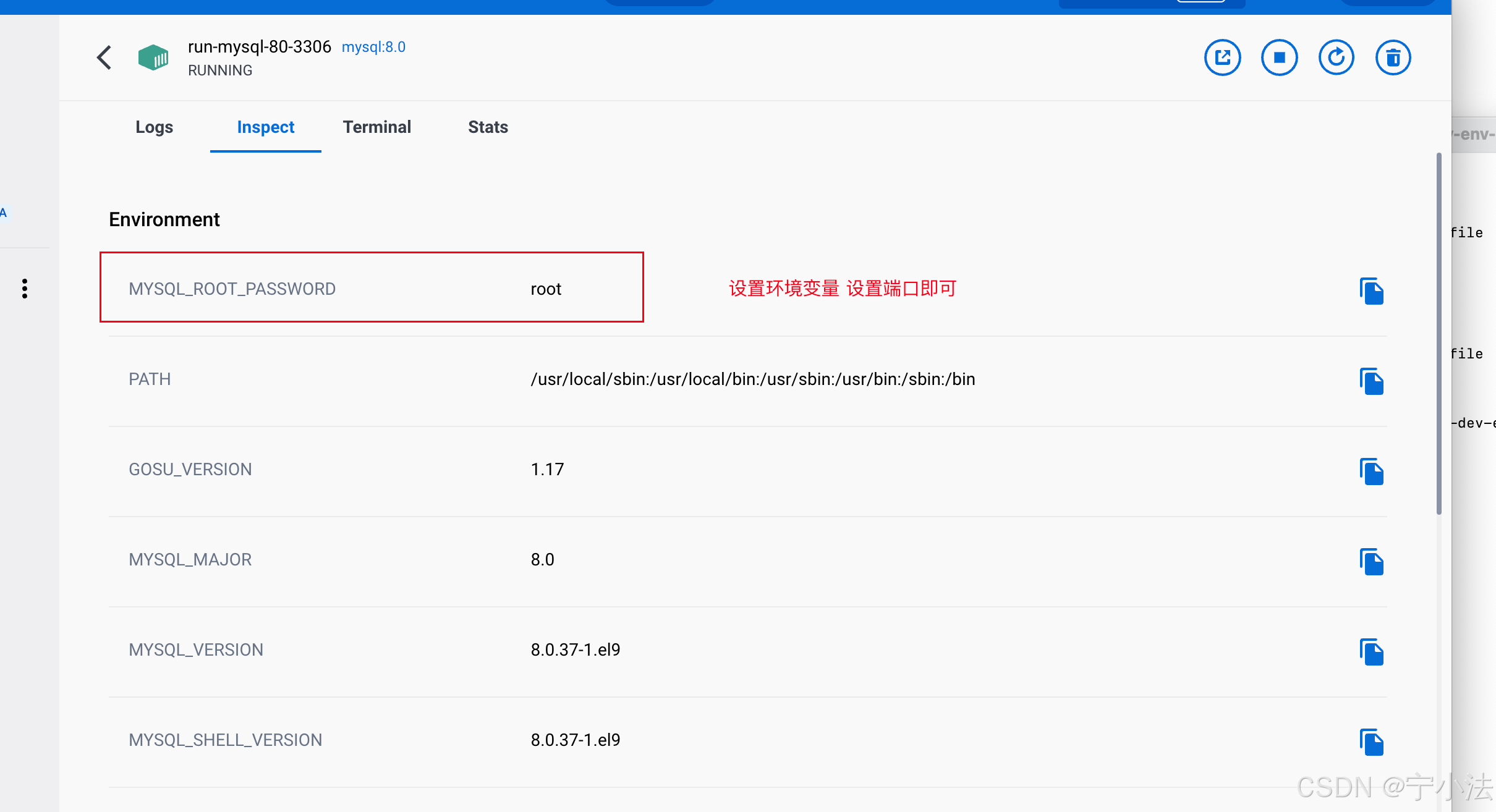Image resolution: width=1496 pixels, height=812 pixels.
Task: Copy the MYSQL_VERSION value
Action: coord(1372,652)
